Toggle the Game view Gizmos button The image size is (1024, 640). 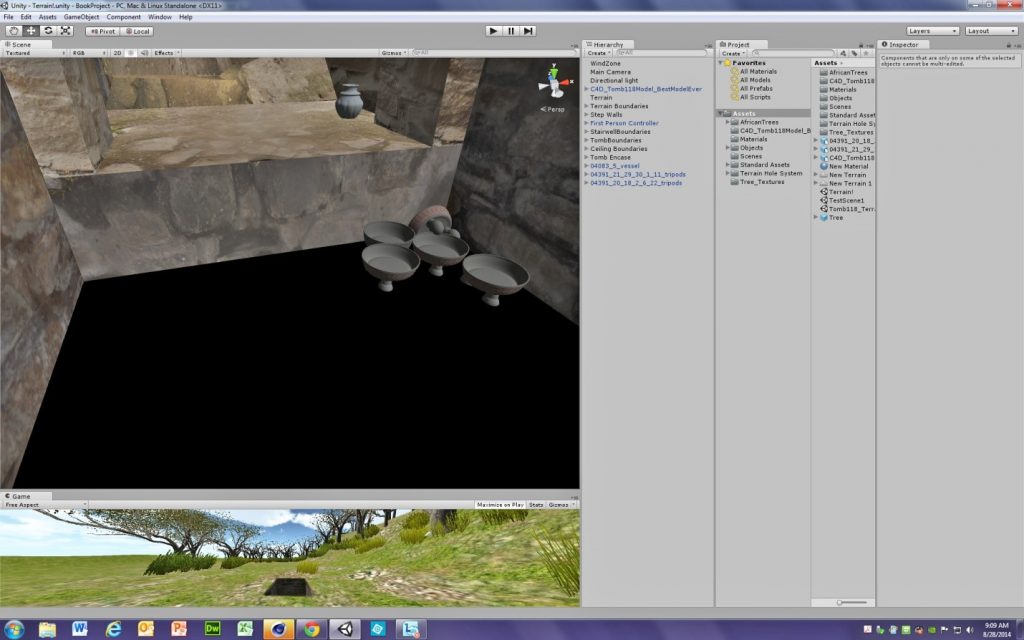[561, 505]
